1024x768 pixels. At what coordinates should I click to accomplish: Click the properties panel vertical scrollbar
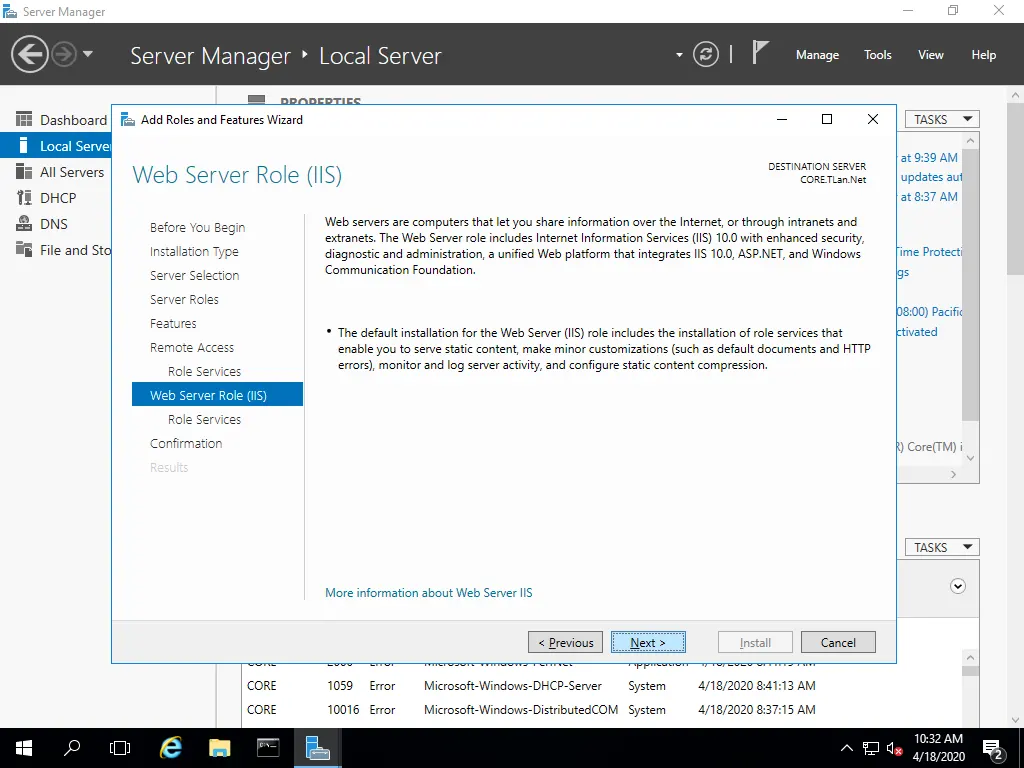tap(970, 284)
